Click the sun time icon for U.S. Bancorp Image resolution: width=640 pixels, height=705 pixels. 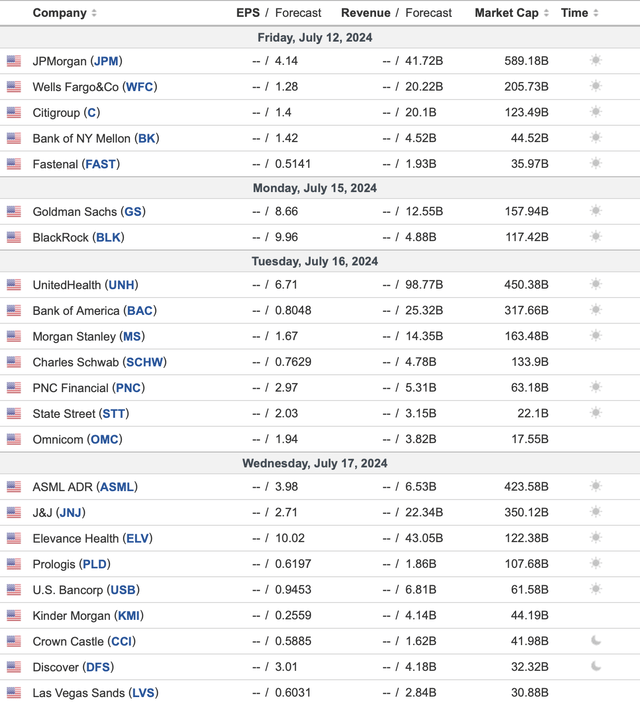point(595,589)
